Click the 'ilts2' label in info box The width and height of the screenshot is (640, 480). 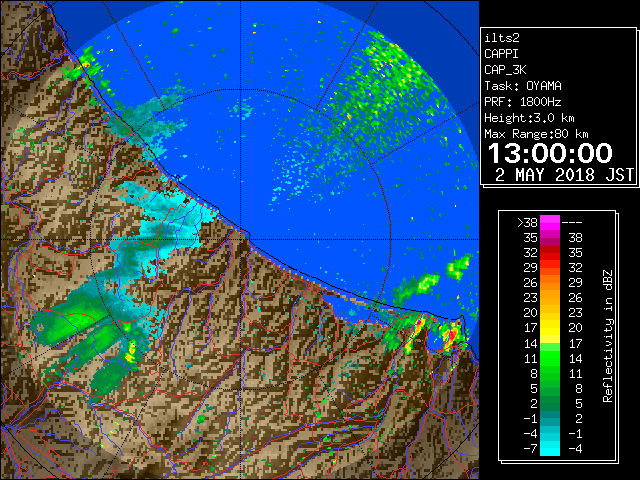click(502, 38)
